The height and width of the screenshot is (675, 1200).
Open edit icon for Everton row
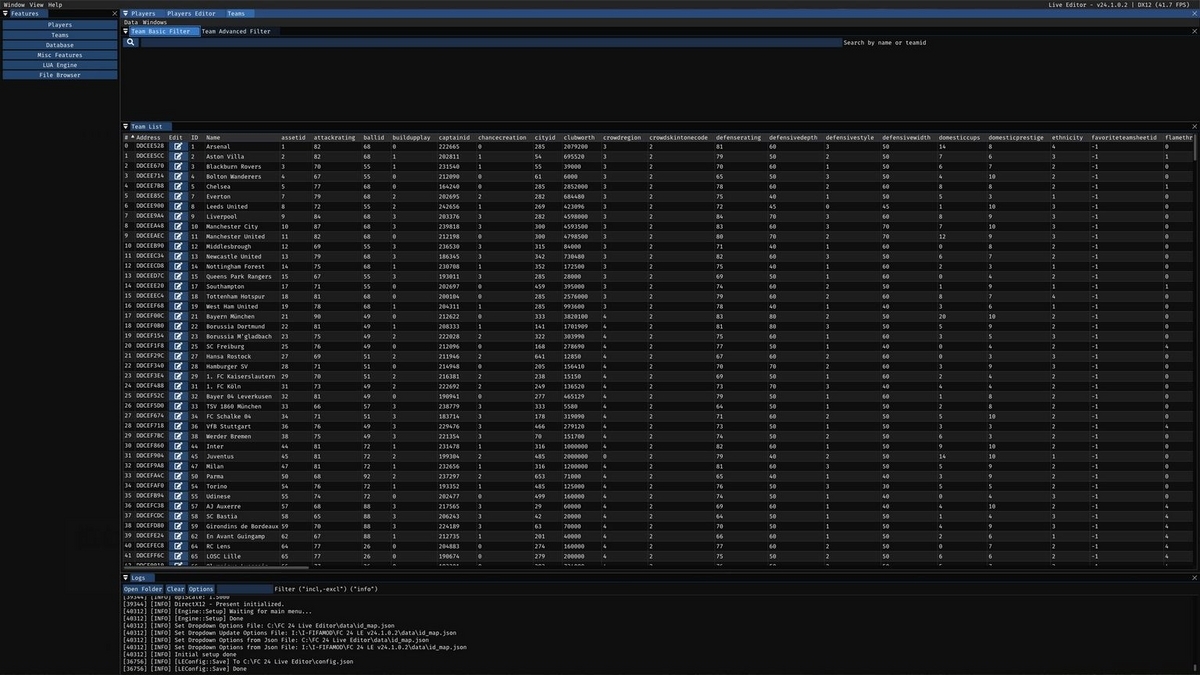coord(178,197)
